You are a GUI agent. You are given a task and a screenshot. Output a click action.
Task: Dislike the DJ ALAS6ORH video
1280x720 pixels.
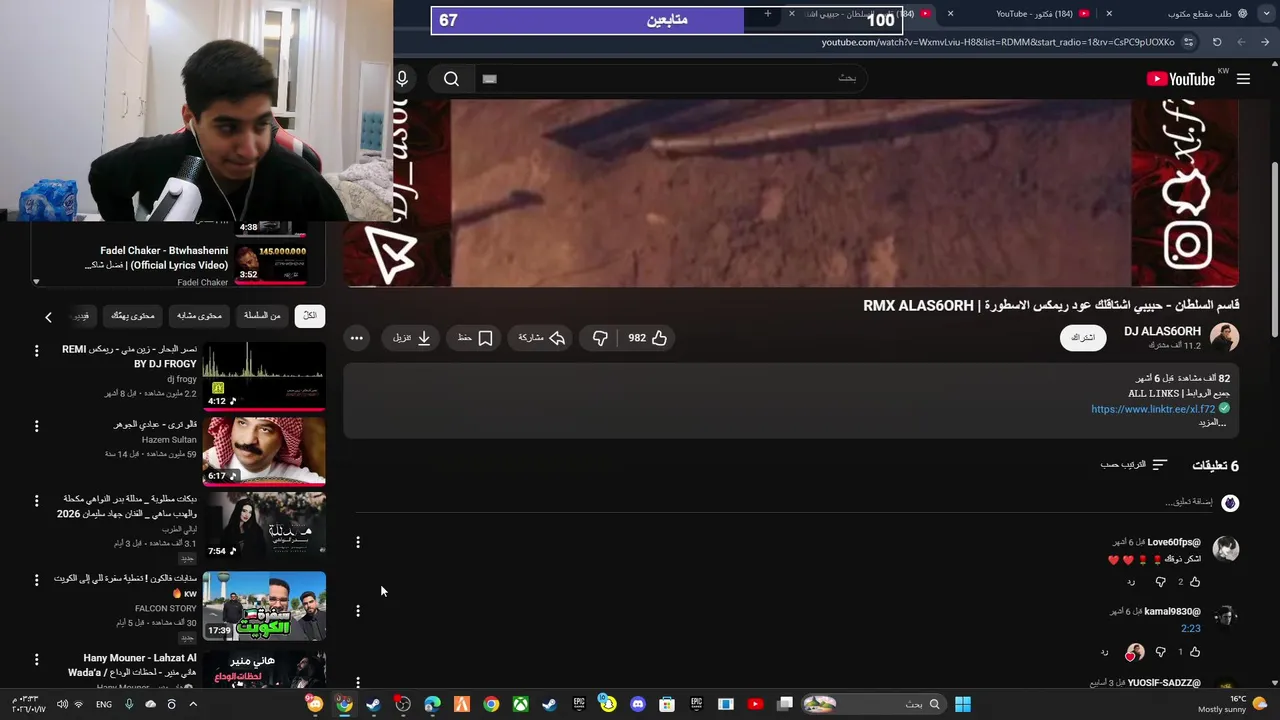(x=600, y=338)
